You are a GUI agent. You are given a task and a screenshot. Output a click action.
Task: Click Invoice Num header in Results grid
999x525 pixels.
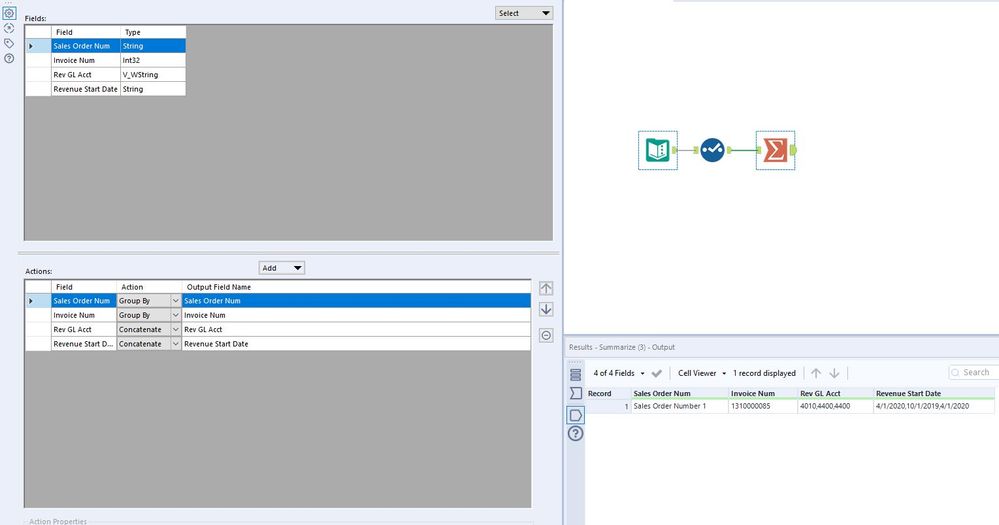tap(763, 394)
